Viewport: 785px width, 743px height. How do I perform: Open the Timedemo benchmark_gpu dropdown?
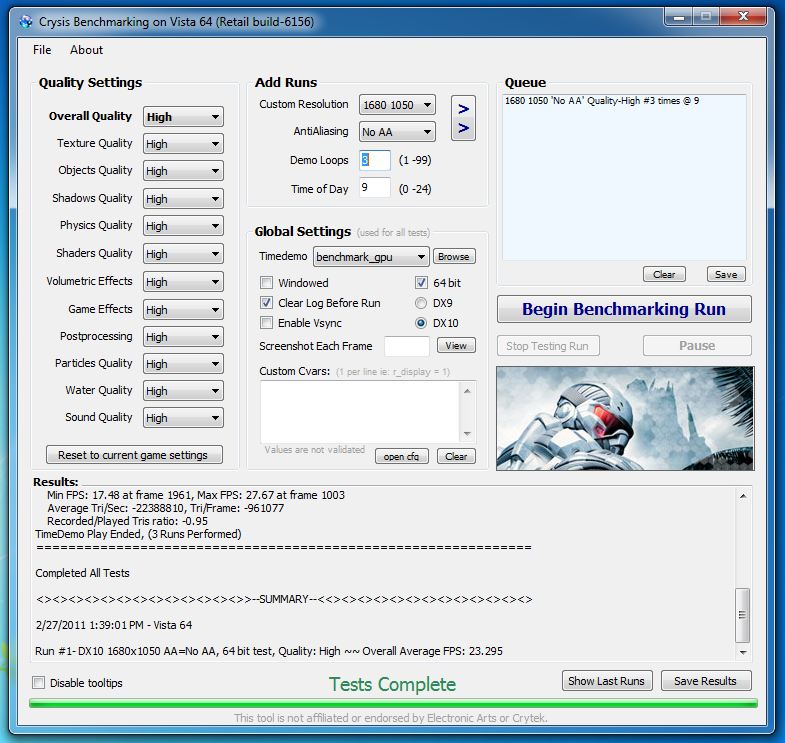(371, 257)
